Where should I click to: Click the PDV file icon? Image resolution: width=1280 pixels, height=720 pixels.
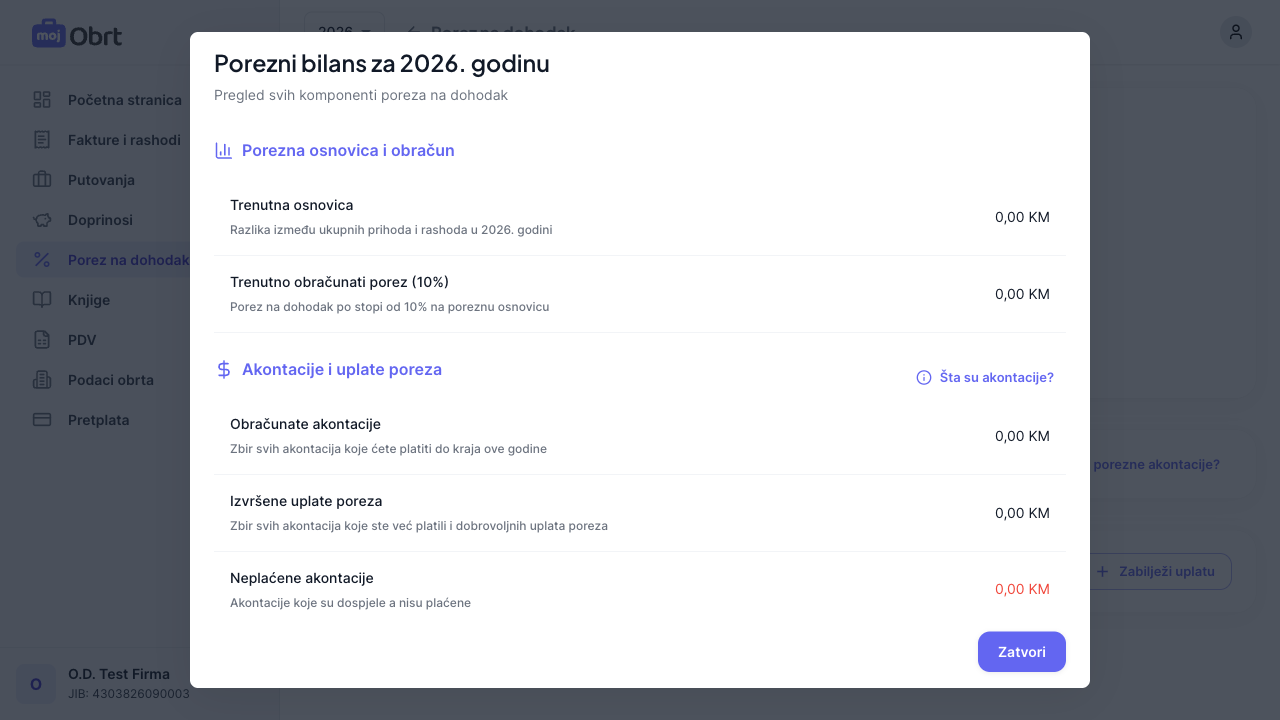(42, 340)
